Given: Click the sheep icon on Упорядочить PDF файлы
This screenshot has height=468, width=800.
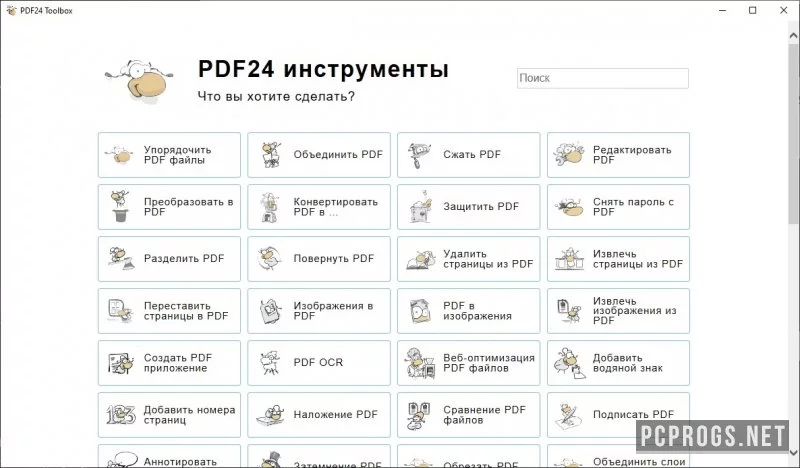Looking at the screenshot, I should pyautogui.click(x=119, y=155).
